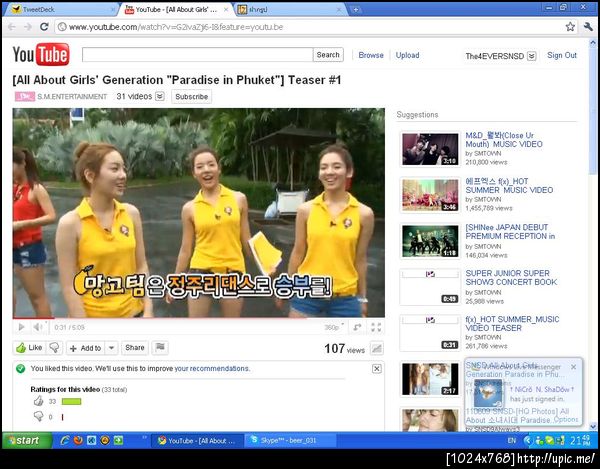Enter full screen video mode
Viewport: 600px width, 469px height.
click(376, 327)
